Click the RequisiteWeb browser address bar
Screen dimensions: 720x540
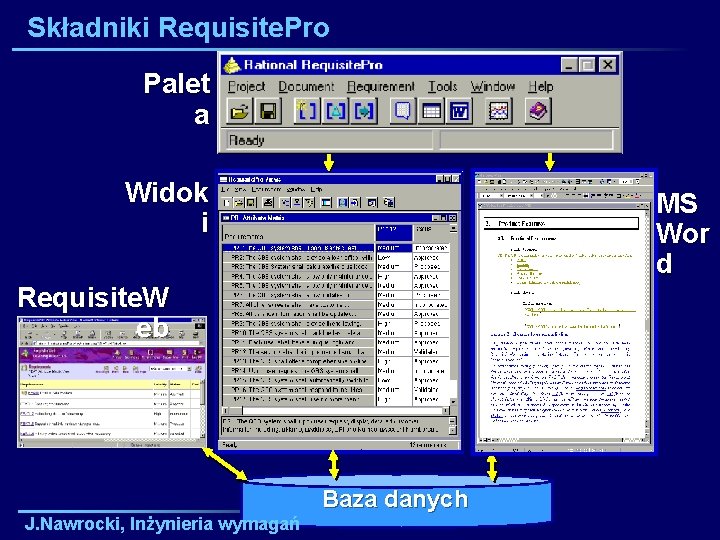(x=117, y=343)
